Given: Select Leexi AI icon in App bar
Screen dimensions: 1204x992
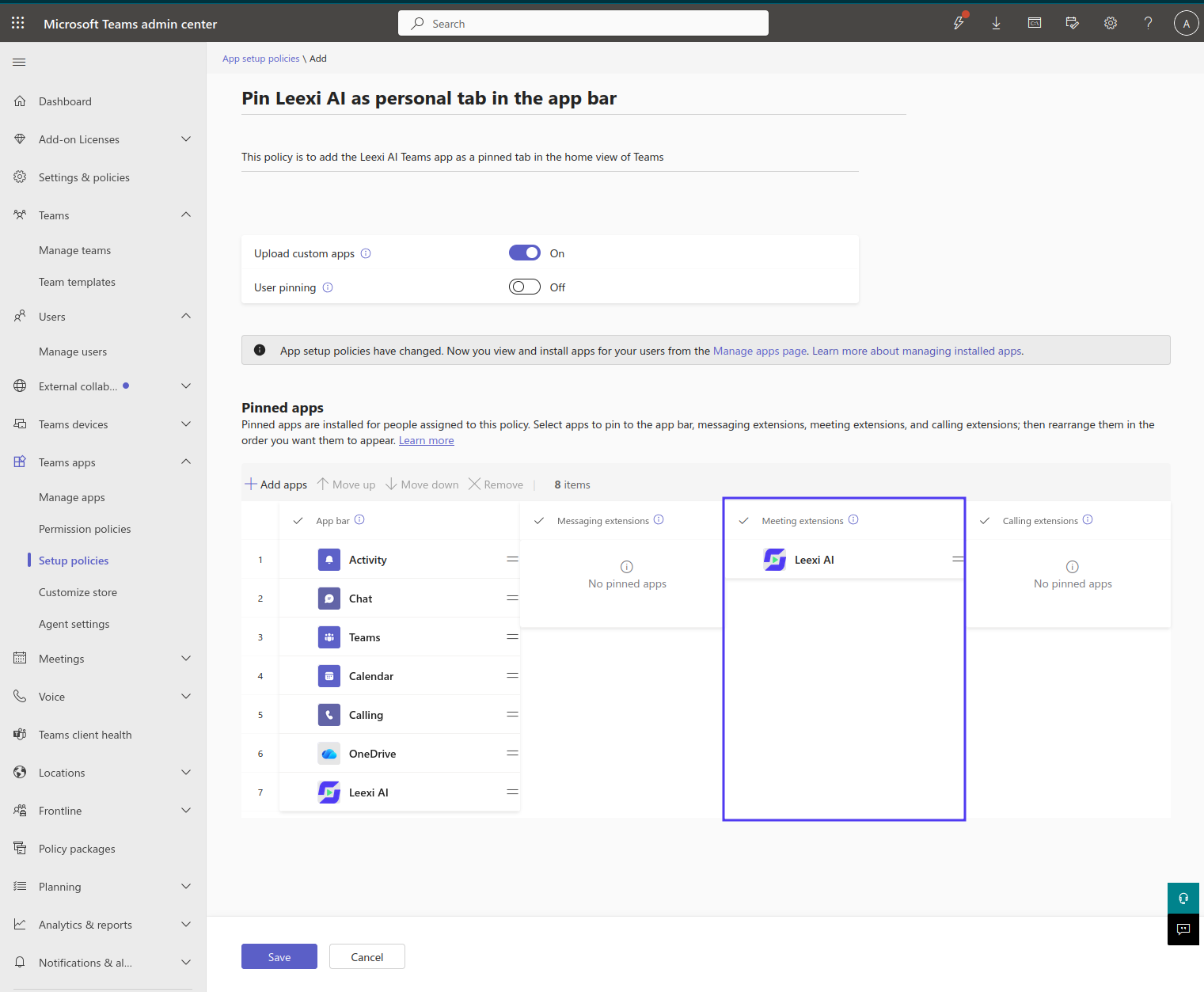Looking at the screenshot, I should (329, 792).
